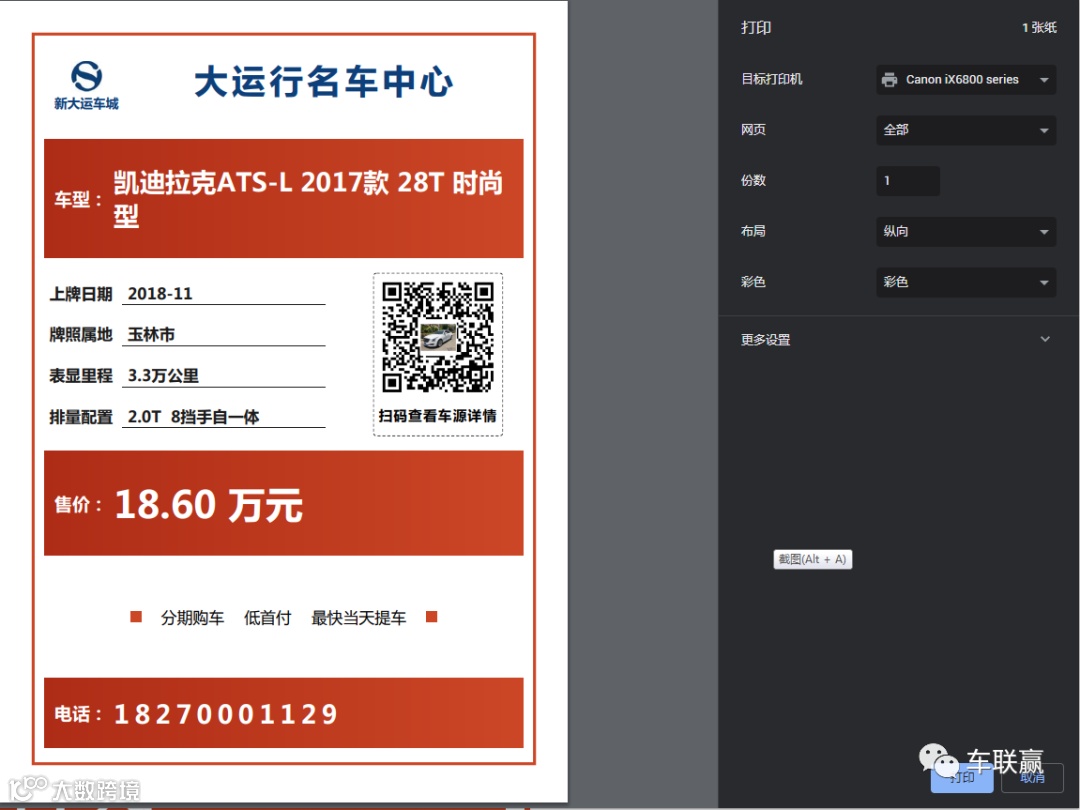Open the 彩色 color dropdown
1080x810 pixels.
click(966, 282)
